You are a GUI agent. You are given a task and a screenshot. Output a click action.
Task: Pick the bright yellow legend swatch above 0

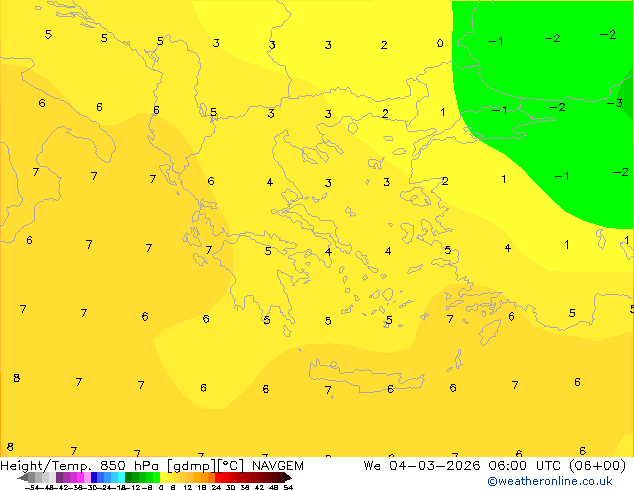coord(163,477)
